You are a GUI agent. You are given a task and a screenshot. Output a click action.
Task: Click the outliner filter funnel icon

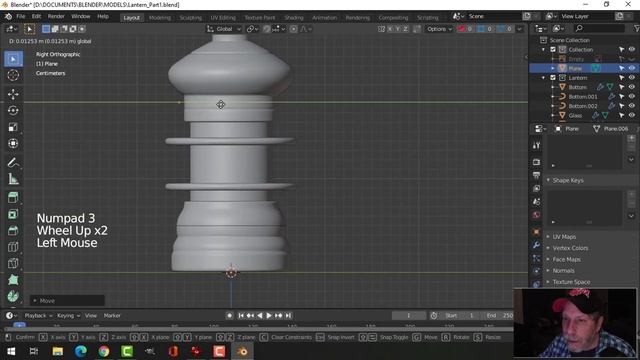point(636,28)
